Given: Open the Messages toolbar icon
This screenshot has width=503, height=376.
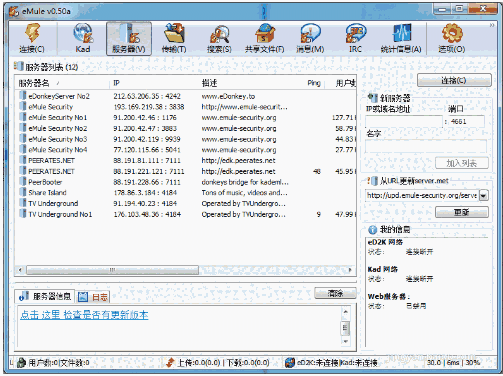Looking at the screenshot, I should click(310, 33).
